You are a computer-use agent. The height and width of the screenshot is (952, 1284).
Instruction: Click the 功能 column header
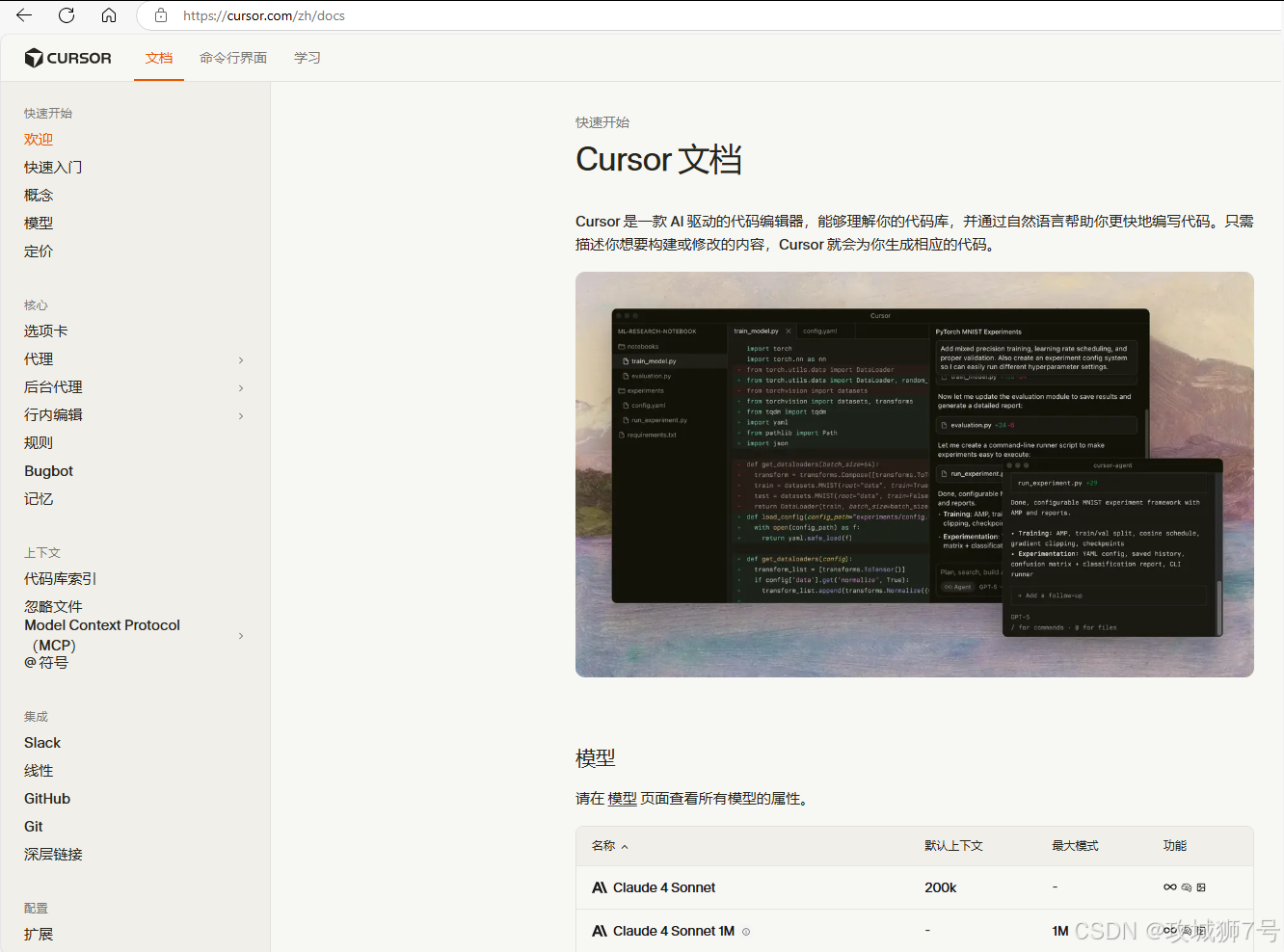pyautogui.click(x=1175, y=846)
